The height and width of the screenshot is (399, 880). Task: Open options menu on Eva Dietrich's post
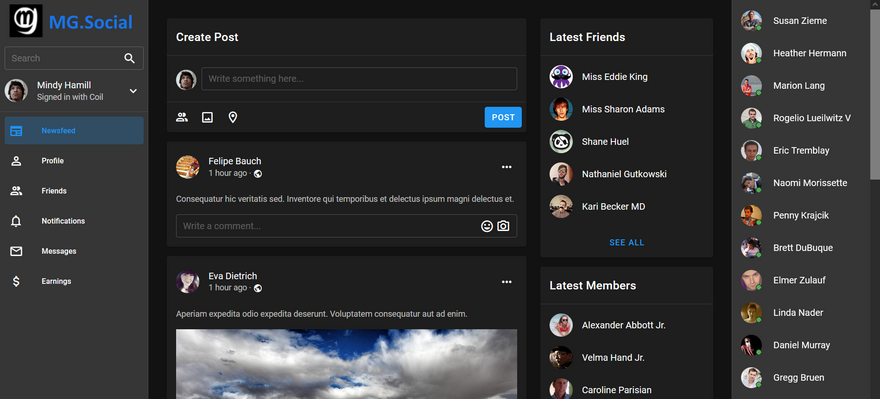(507, 282)
